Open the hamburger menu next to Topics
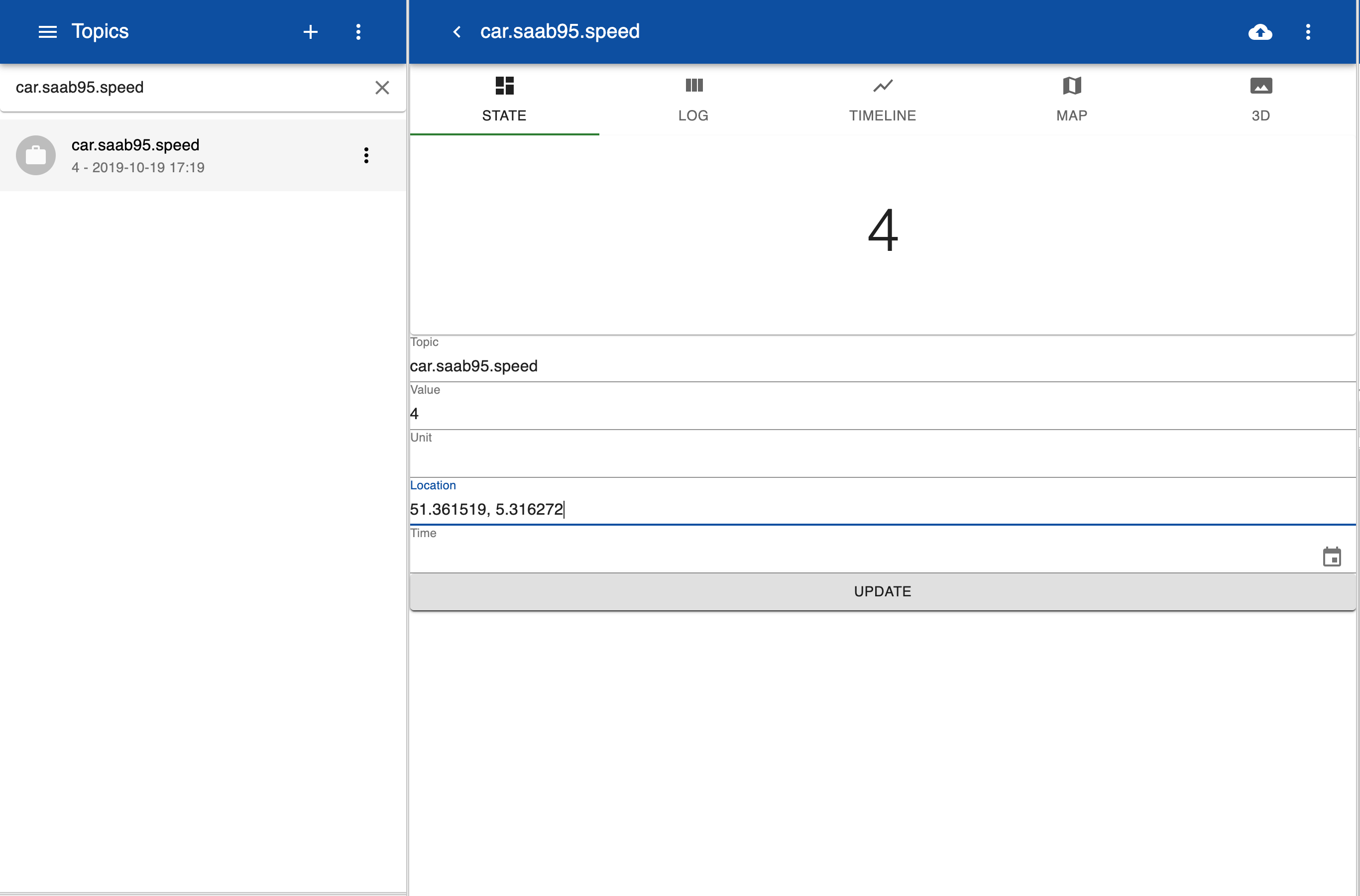Viewport: 1360px width, 896px height. (47, 32)
